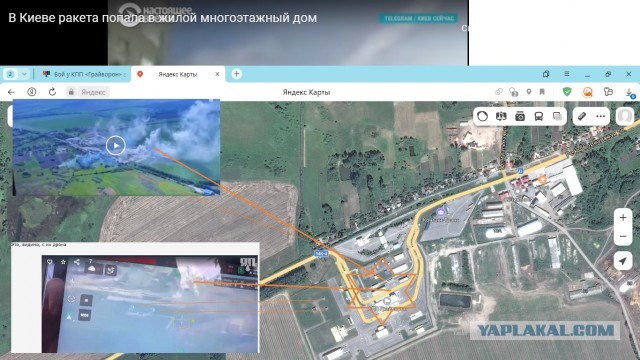
Task: Open the green shield adblock extension
Action: (x=567, y=92)
